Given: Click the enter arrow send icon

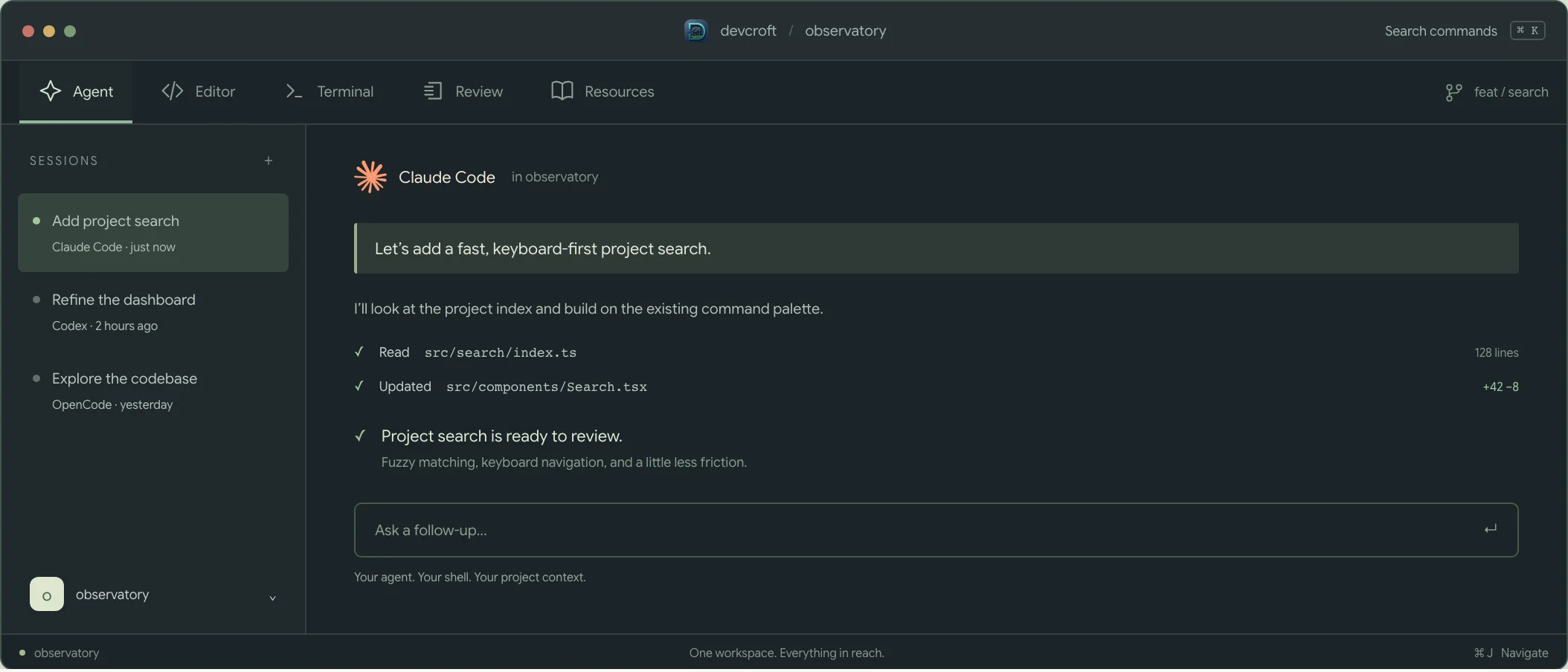Looking at the screenshot, I should coord(1490,529).
